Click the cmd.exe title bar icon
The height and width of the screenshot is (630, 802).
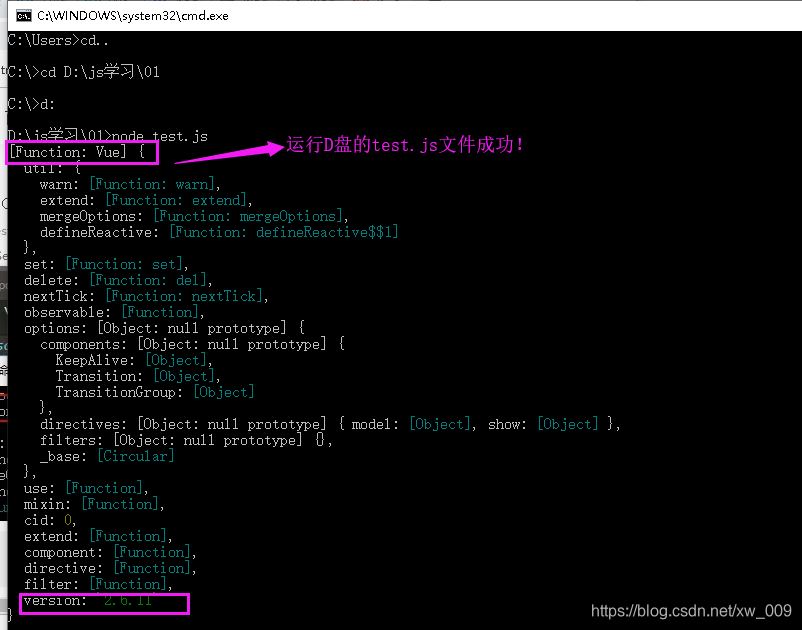point(24,16)
